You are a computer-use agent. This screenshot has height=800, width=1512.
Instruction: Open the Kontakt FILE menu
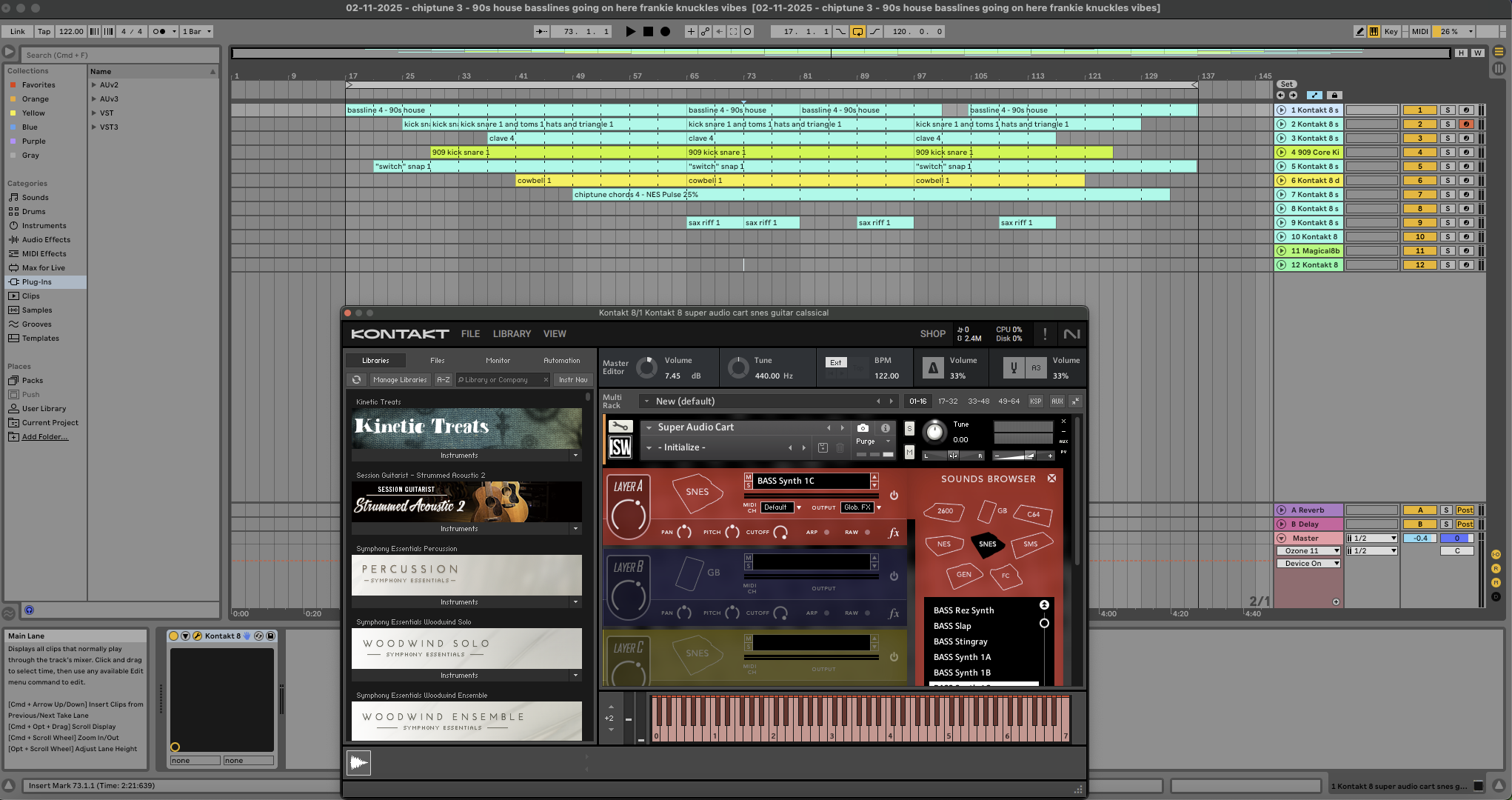(x=470, y=334)
